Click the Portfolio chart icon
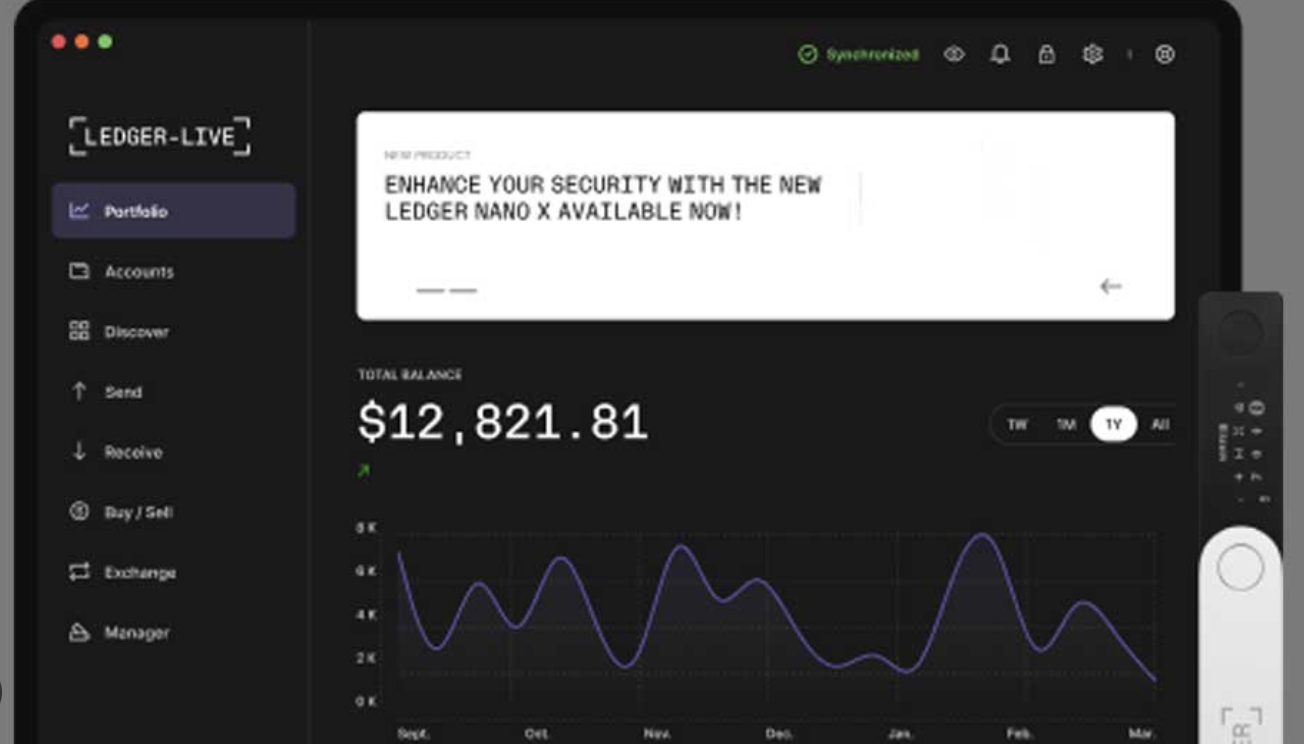The image size is (1304, 744). [x=79, y=211]
